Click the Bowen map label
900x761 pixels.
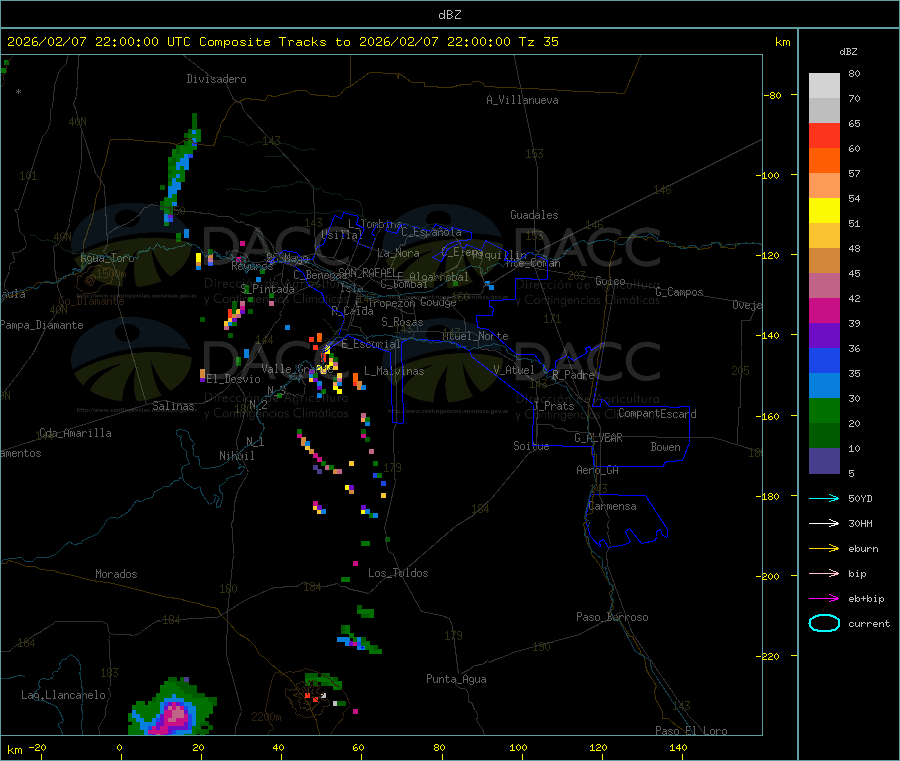[666, 447]
